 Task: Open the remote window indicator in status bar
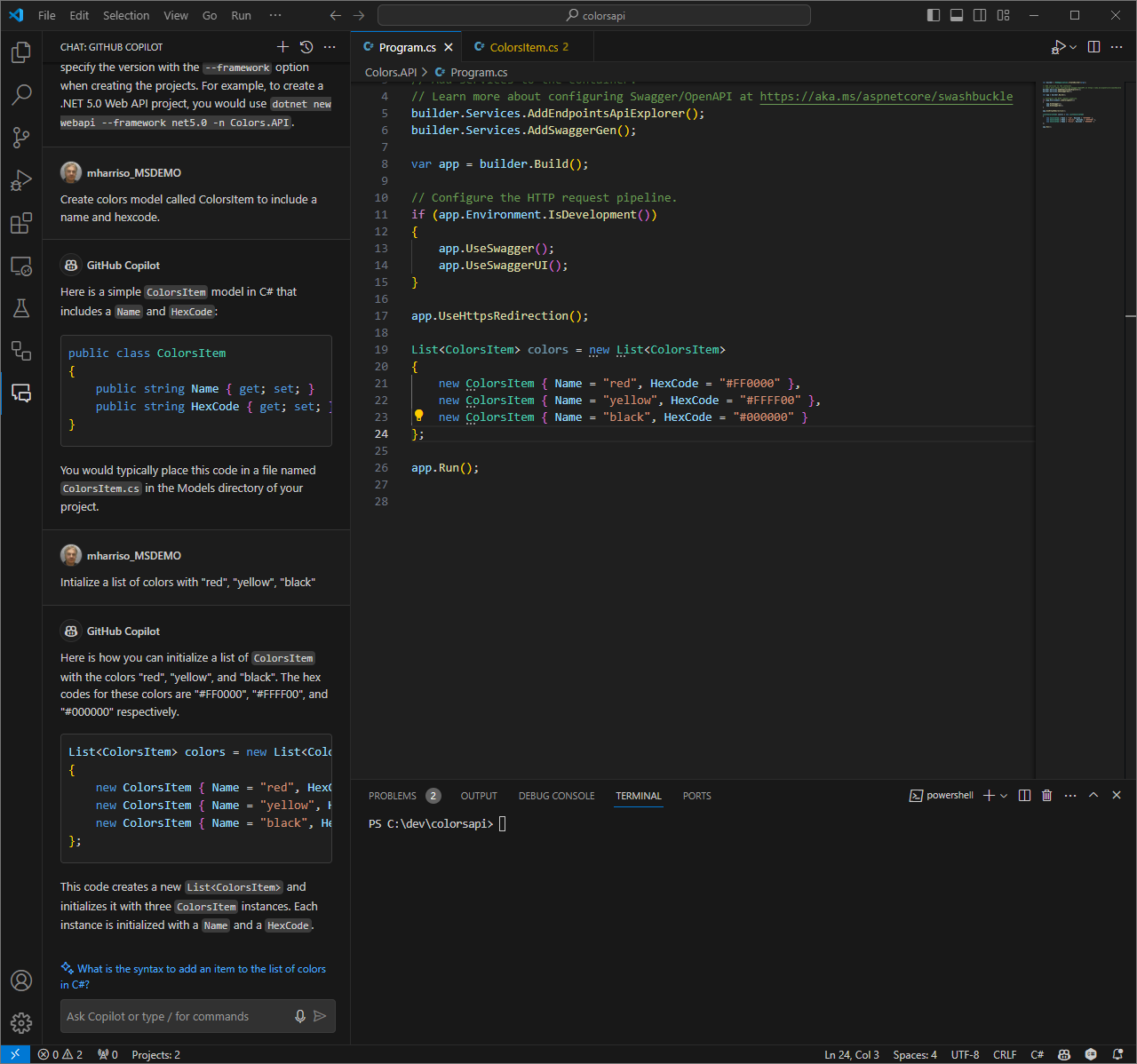(x=15, y=1054)
